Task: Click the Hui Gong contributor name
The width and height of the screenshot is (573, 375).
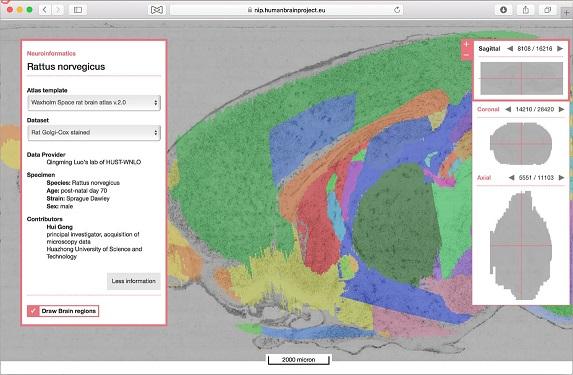Action: [60, 227]
